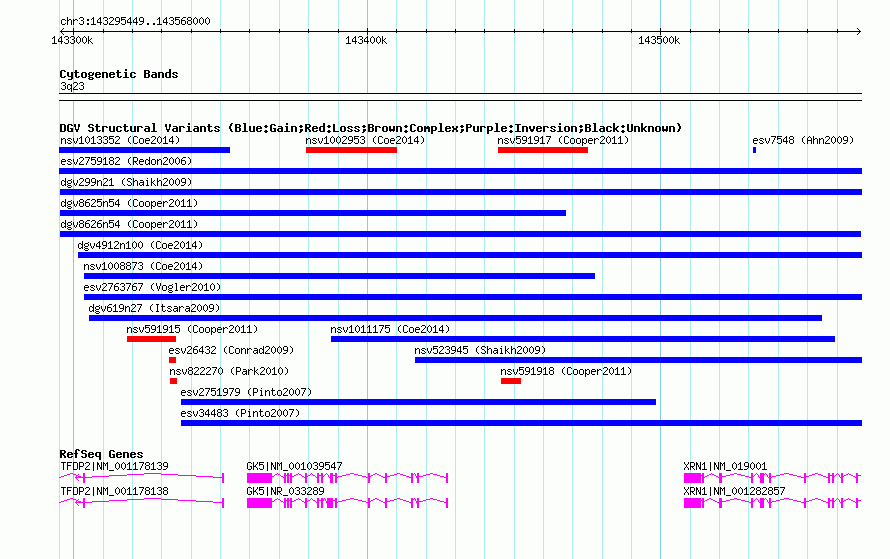Click the chr3:143295449..143568000 coordinate text
Screen dimensions: 890x559
(x=135, y=22)
